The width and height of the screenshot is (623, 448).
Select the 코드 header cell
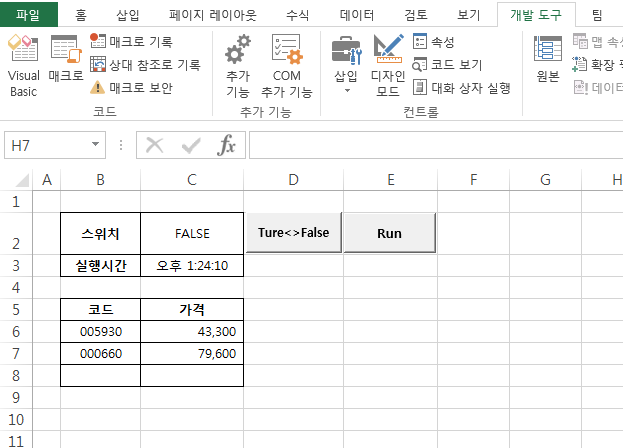coord(101,309)
